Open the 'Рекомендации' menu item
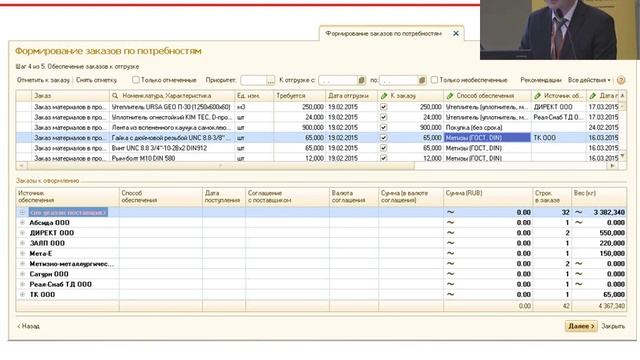Viewport: 640px width, 360px height. (x=541, y=80)
